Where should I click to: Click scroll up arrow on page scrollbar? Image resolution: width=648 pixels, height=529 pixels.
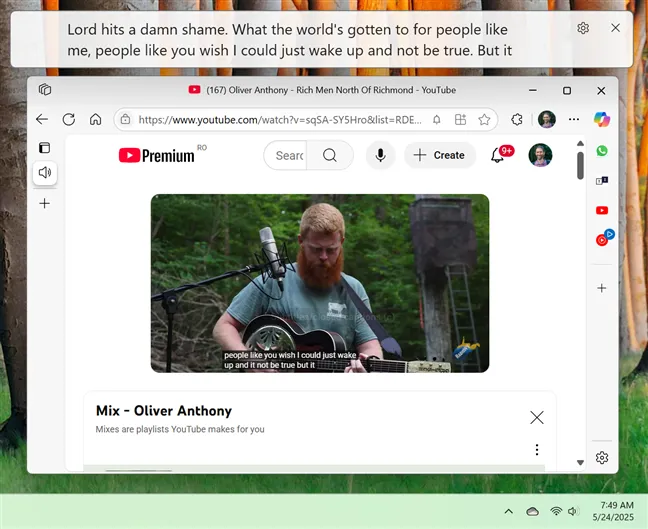580,143
